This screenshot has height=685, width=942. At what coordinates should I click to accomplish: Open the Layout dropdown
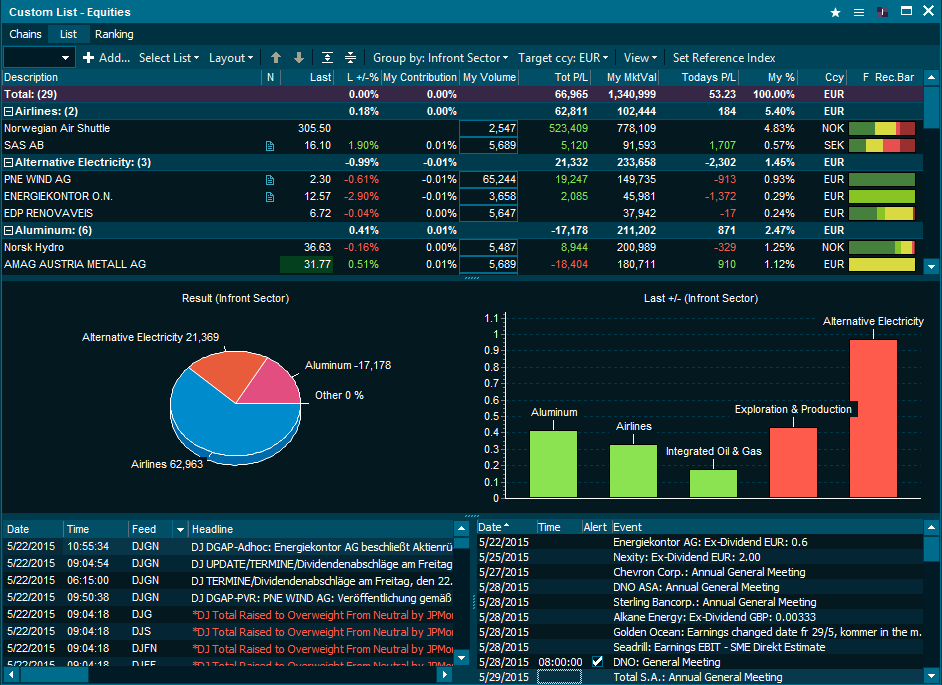[x=231, y=58]
